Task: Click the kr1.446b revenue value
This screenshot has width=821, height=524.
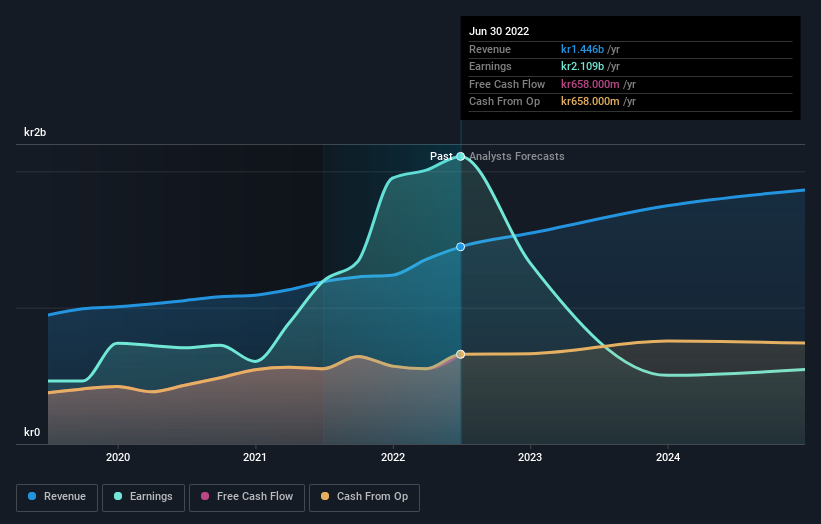Action: [x=582, y=49]
